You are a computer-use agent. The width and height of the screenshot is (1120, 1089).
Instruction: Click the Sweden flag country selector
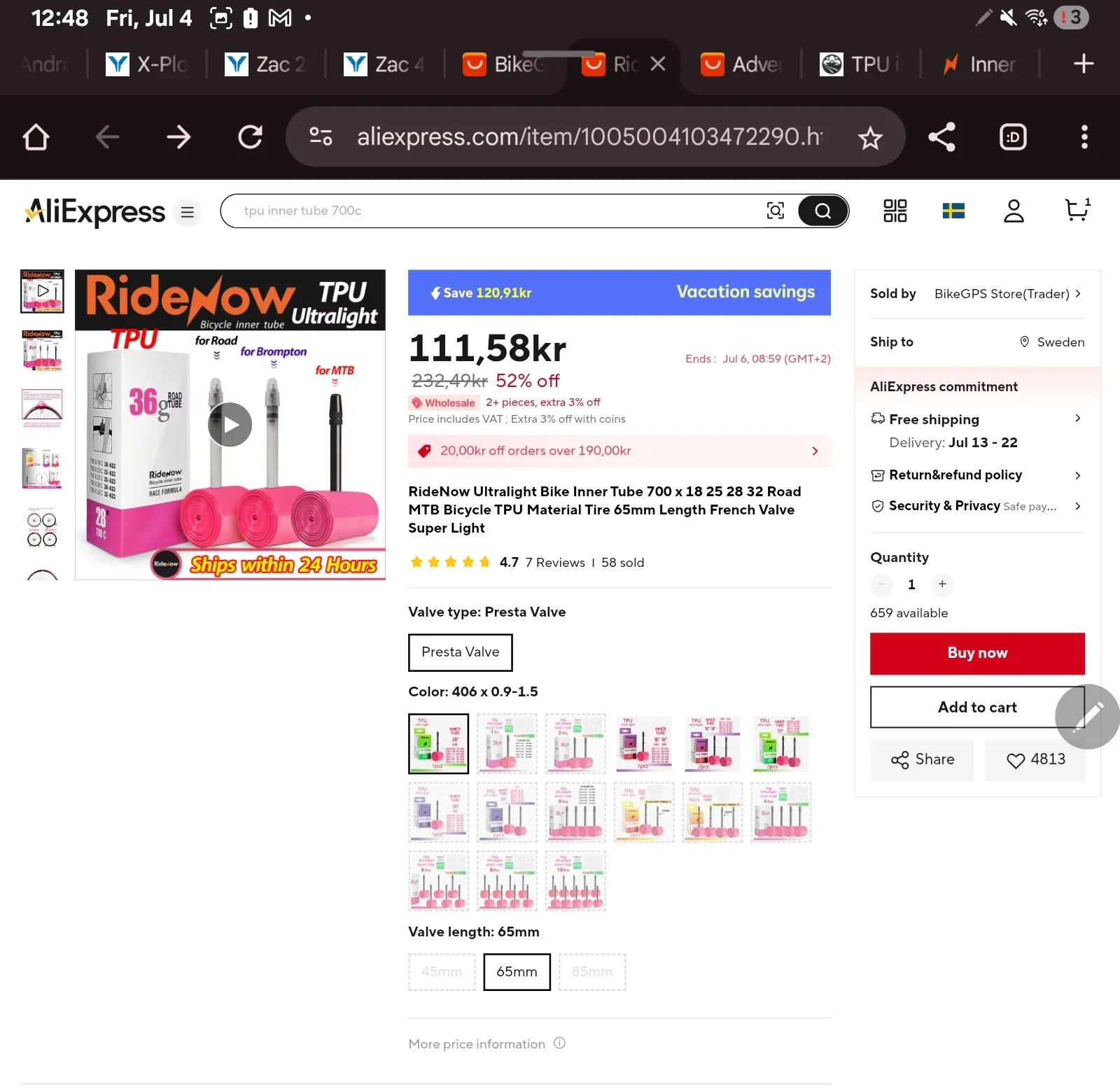tap(953, 211)
